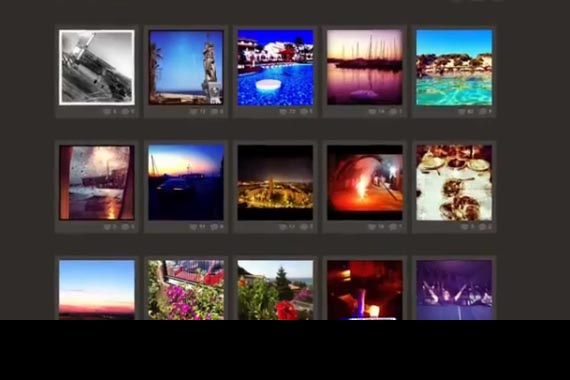
Task: Click the likes icon under the fireworks photo
Action: point(372,227)
